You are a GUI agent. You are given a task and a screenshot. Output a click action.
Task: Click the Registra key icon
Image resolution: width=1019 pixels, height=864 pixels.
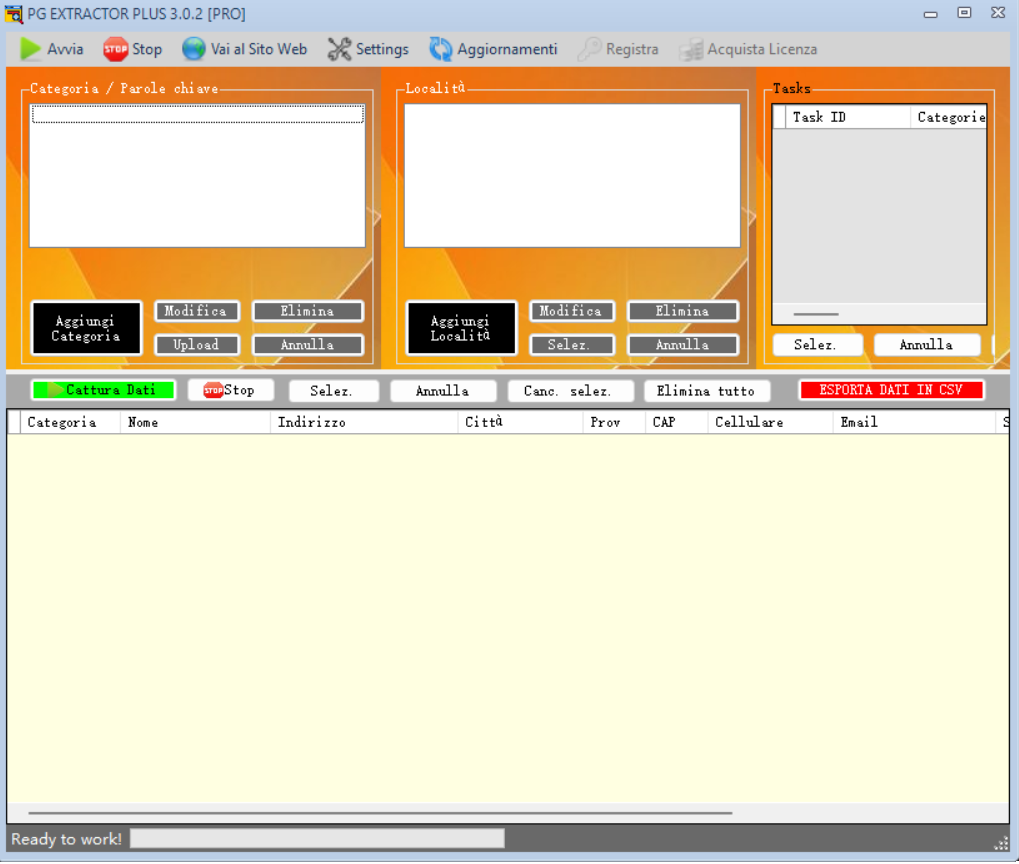(x=590, y=49)
